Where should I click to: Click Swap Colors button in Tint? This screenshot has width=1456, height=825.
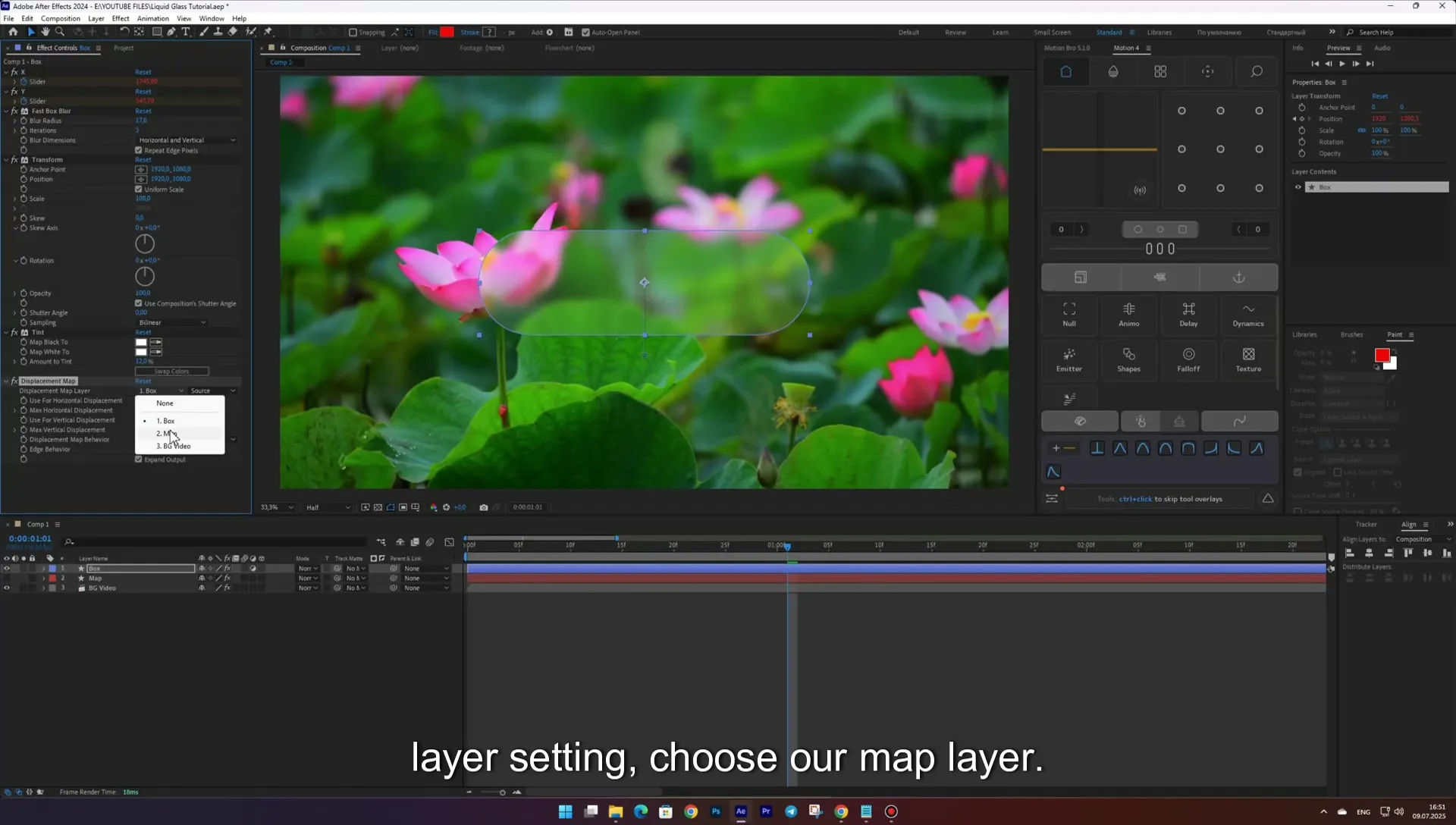[x=172, y=372]
